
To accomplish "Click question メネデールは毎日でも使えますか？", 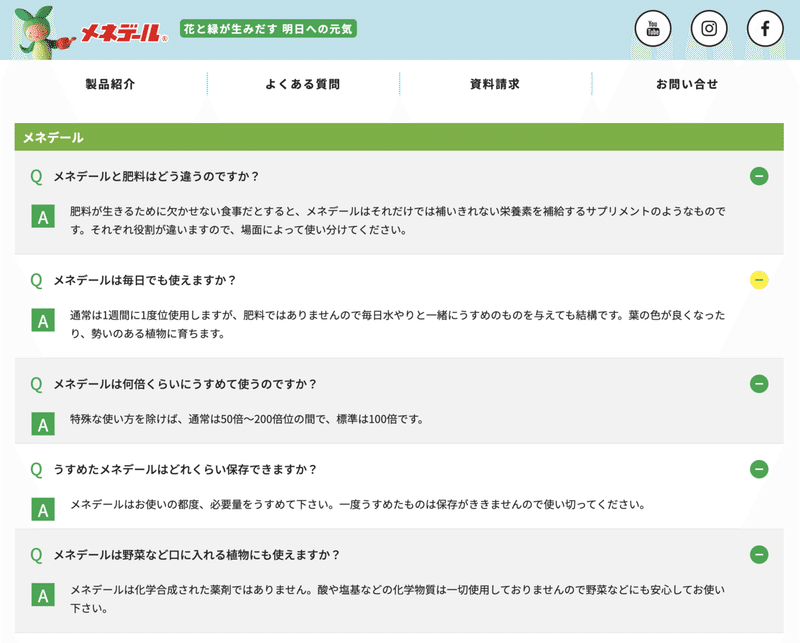I will [x=145, y=280].
